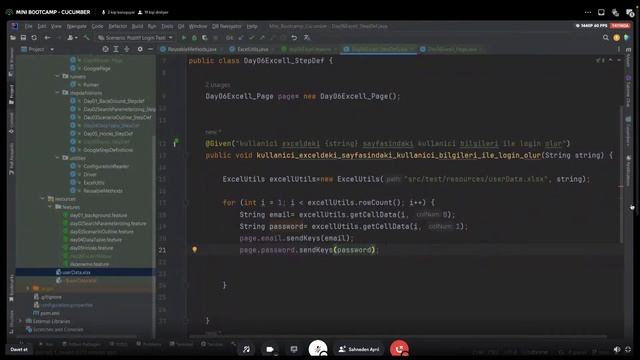The height and width of the screenshot is (360, 640).
Task: Click the editor vertical scrollbar
Action: 621,176
